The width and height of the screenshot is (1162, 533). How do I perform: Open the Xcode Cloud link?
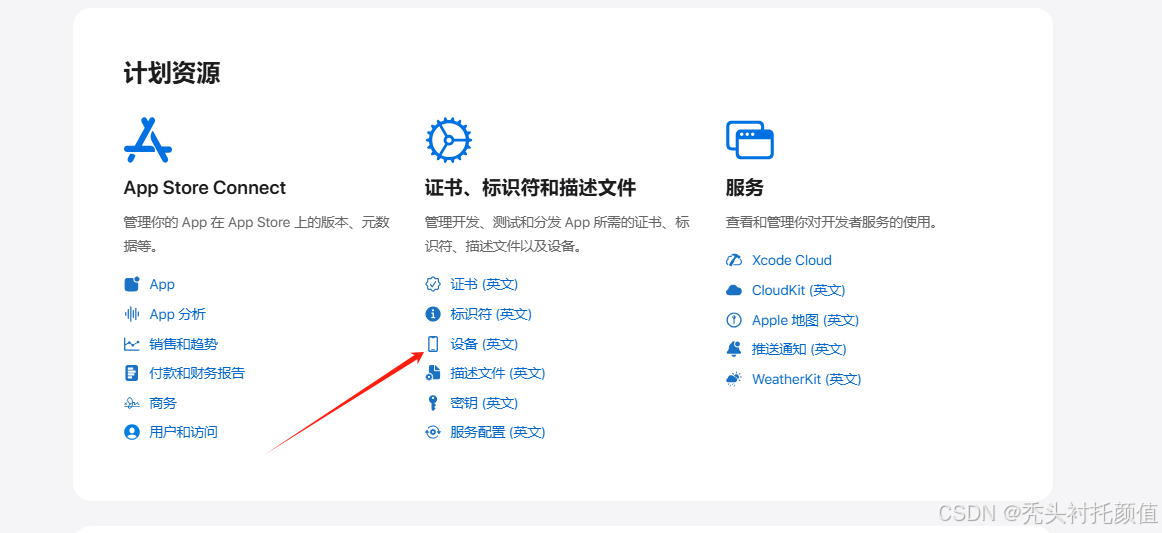(791, 260)
